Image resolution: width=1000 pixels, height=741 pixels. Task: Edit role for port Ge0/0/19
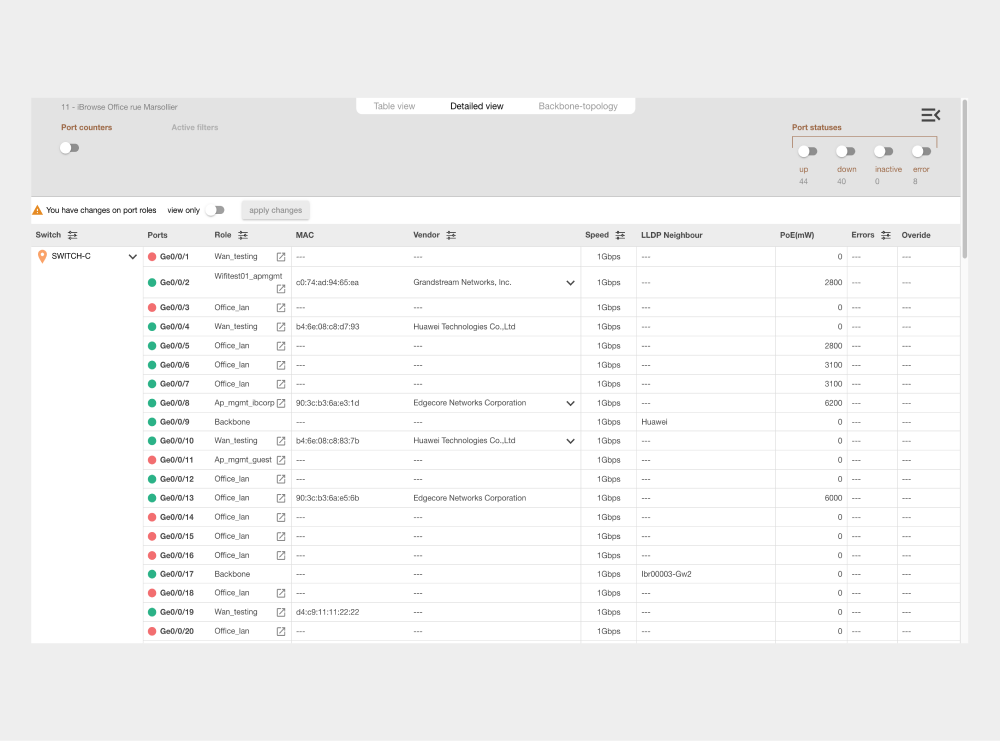[x=281, y=612]
